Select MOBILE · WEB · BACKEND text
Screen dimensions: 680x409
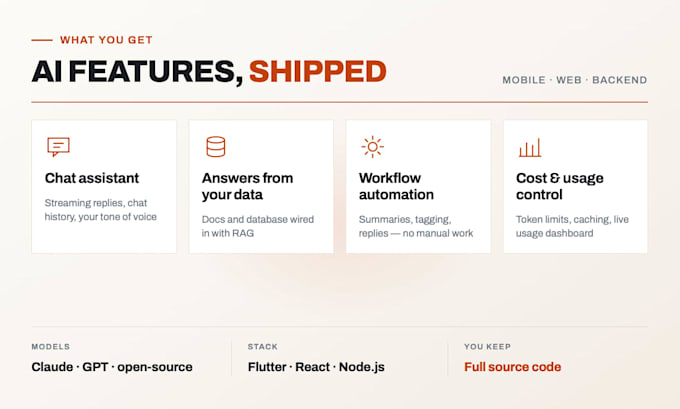(575, 80)
